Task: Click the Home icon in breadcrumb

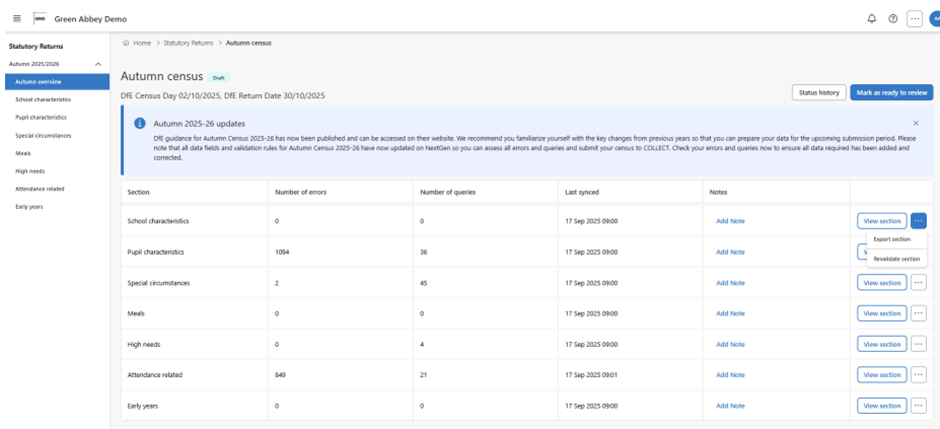Action: point(125,43)
